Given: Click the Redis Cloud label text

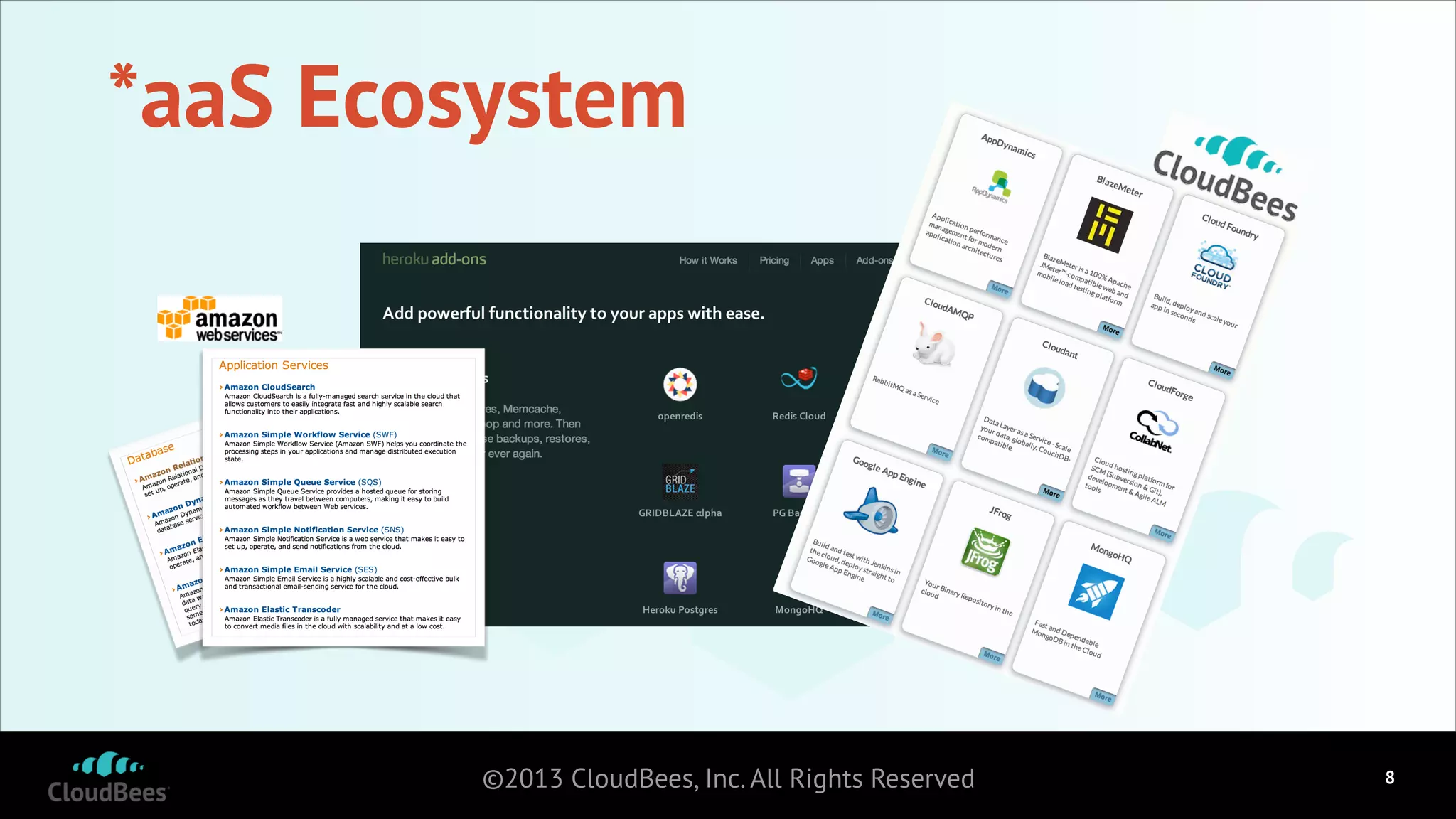Looking at the screenshot, I should point(799,416).
